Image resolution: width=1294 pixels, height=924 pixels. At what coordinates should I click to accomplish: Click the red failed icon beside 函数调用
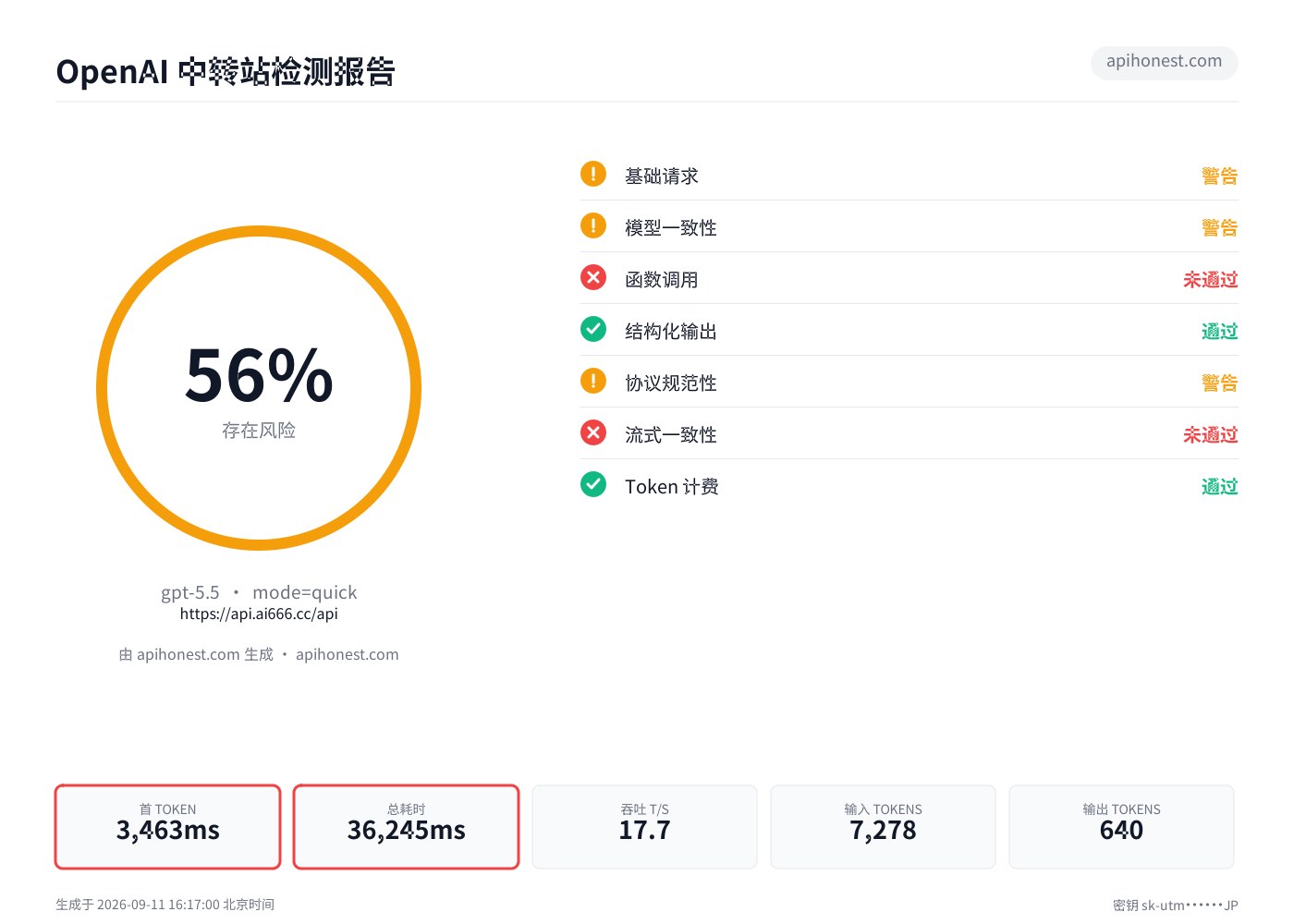(593, 277)
